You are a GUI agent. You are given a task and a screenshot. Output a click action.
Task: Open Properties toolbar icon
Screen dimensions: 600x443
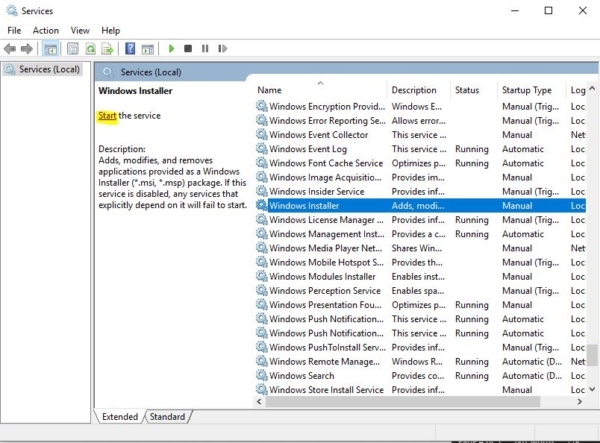(x=72, y=49)
